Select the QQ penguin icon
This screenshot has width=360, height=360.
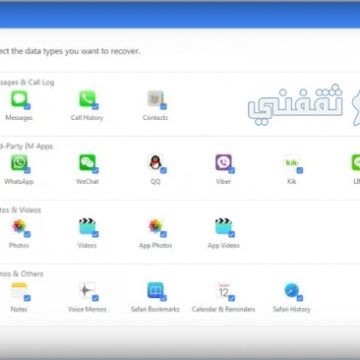[155, 163]
